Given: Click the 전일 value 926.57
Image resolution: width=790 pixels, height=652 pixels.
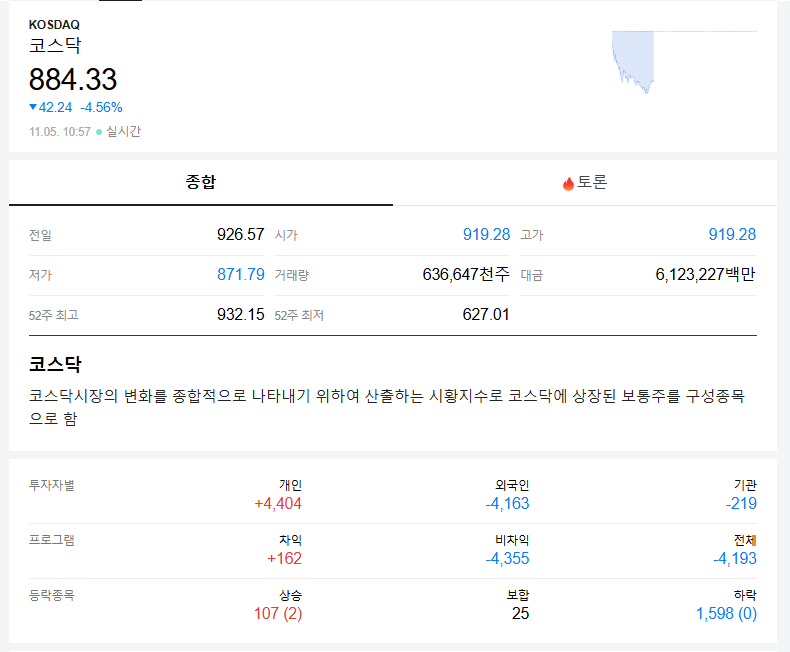Looking at the screenshot, I should 240,234.
